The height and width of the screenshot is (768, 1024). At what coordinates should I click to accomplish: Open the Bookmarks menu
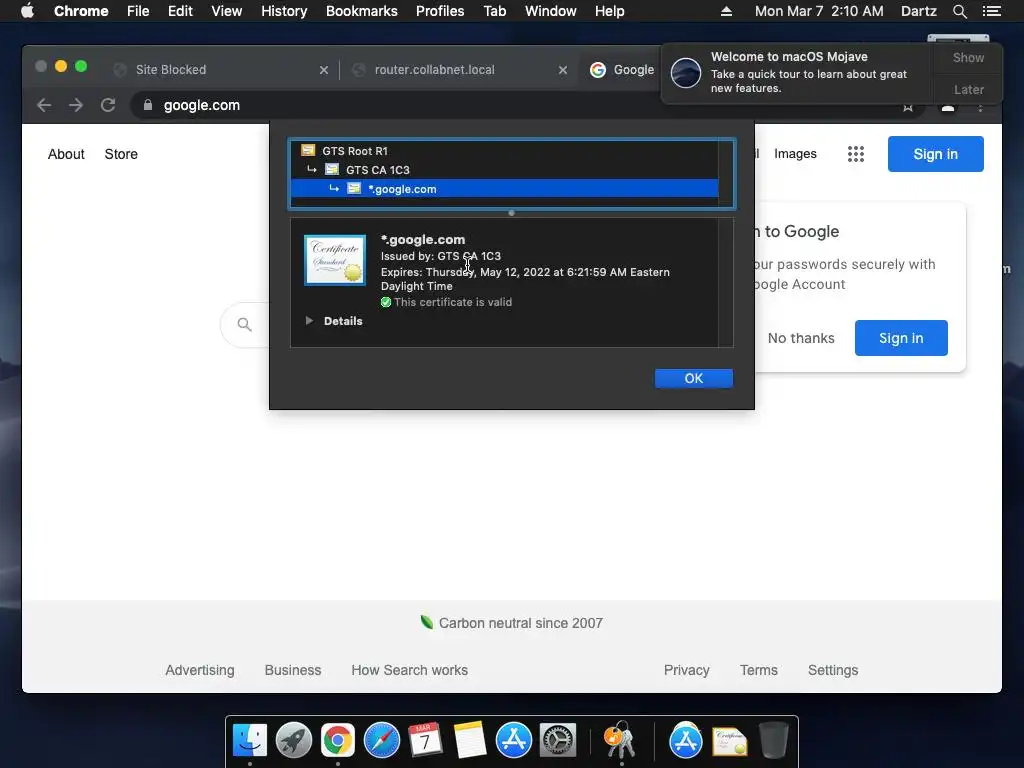click(x=361, y=11)
